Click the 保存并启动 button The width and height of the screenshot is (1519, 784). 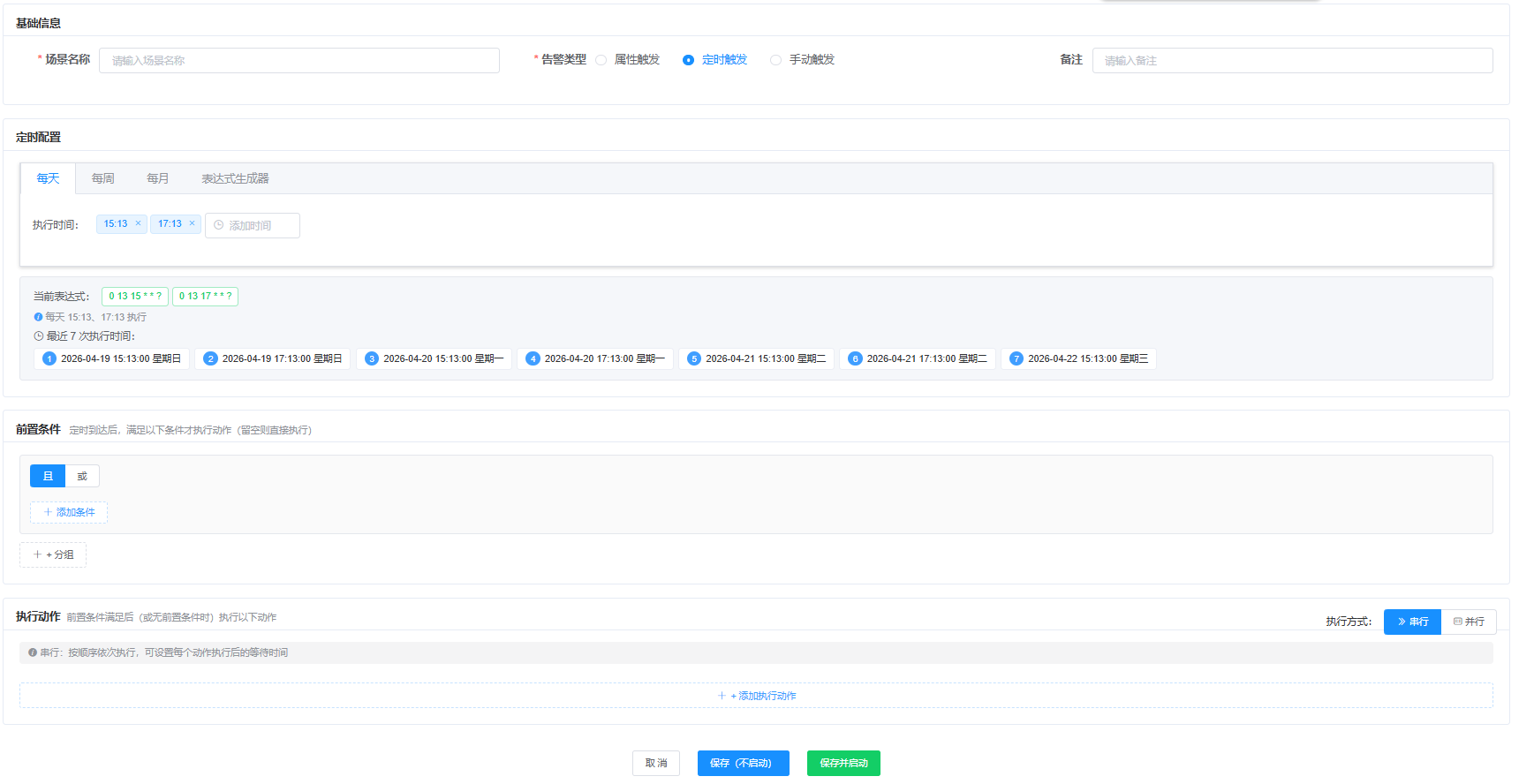click(843, 763)
